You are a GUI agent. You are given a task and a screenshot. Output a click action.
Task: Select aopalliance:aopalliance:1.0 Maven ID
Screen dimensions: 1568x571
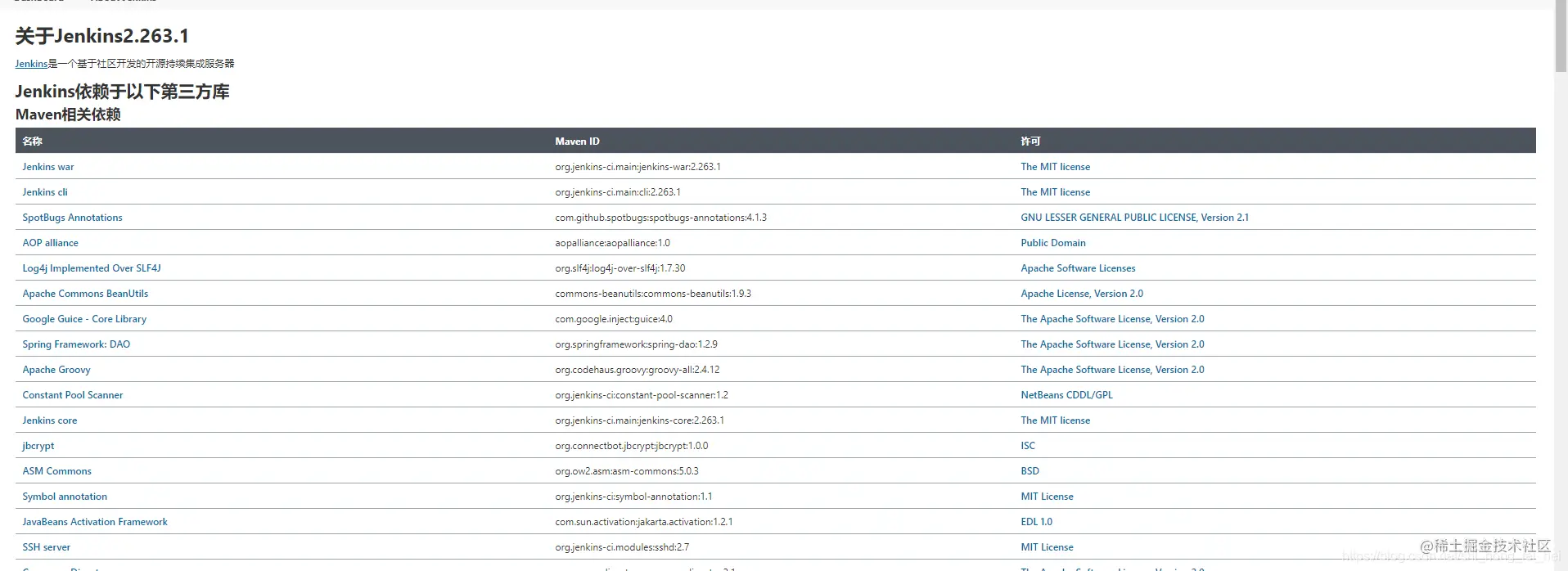[612, 243]
